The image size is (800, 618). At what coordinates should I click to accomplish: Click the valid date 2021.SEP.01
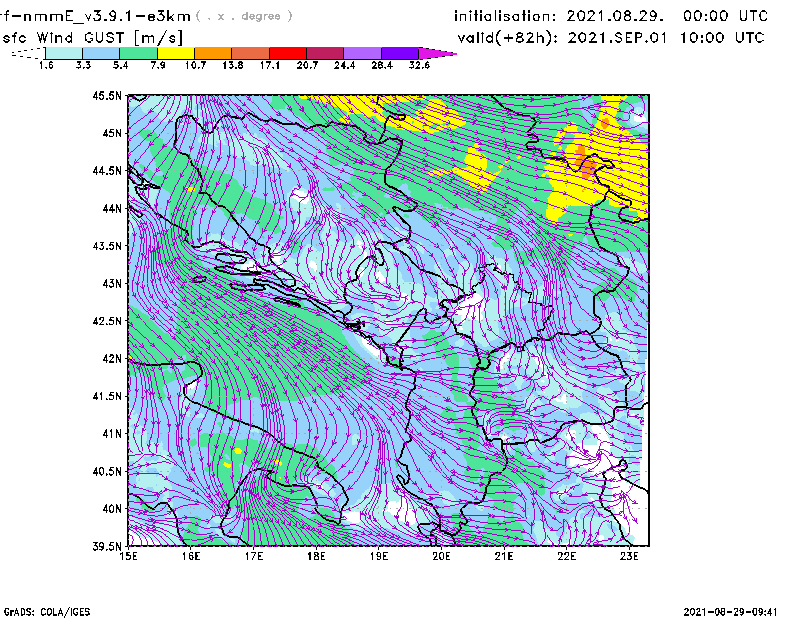click(x=617, y=38)
